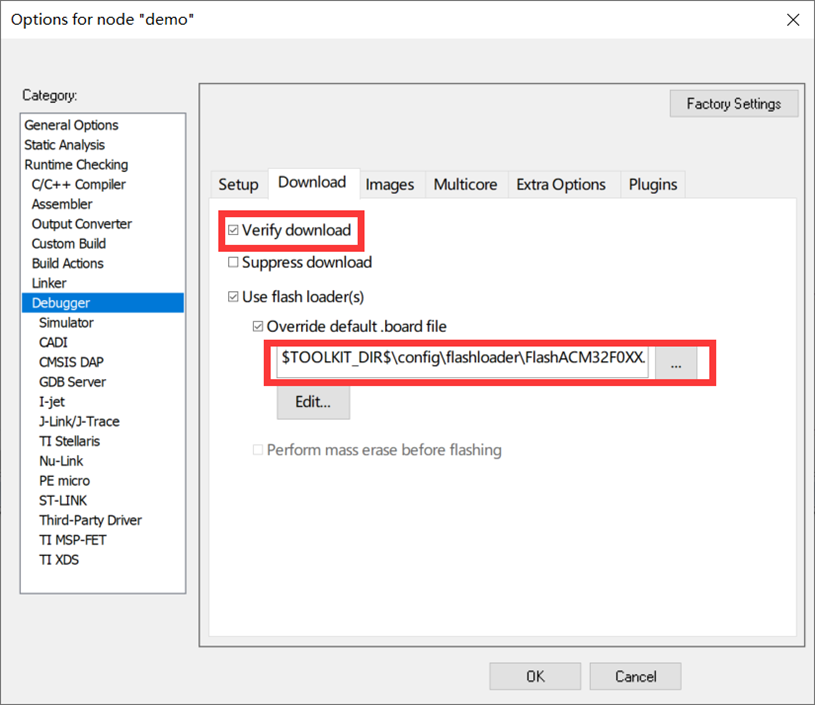This screenshot has width=815, height=705.
Task: Enable the Suppress download checkbox
Action: [234, 263]
